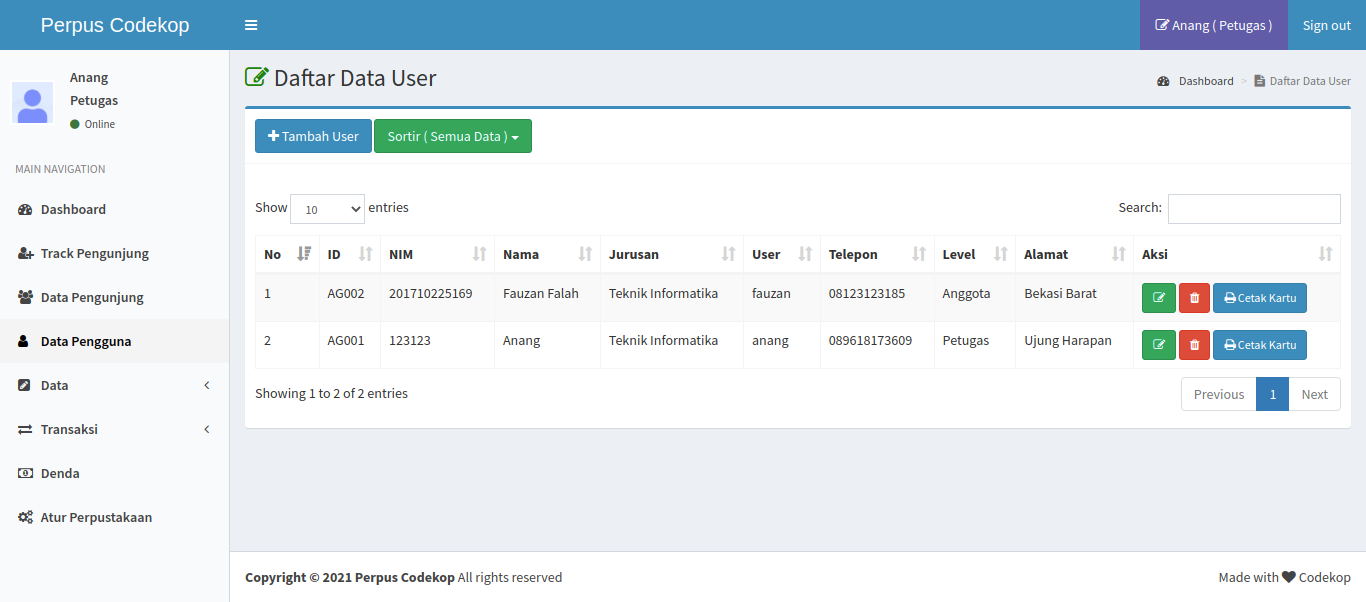Focus the Search input field

[1253, 209]
